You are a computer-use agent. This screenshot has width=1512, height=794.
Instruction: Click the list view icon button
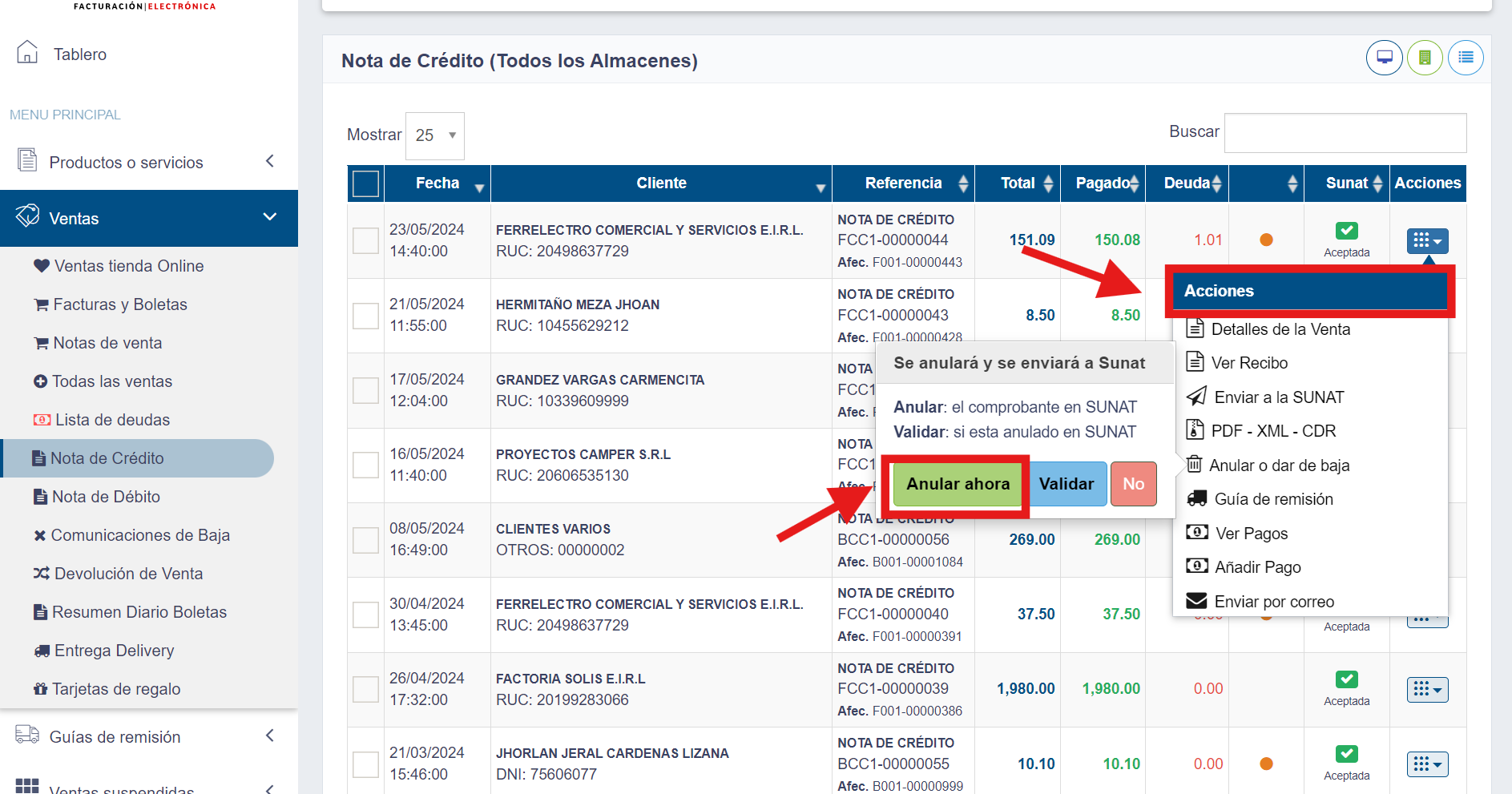[x=1466, y=58]
